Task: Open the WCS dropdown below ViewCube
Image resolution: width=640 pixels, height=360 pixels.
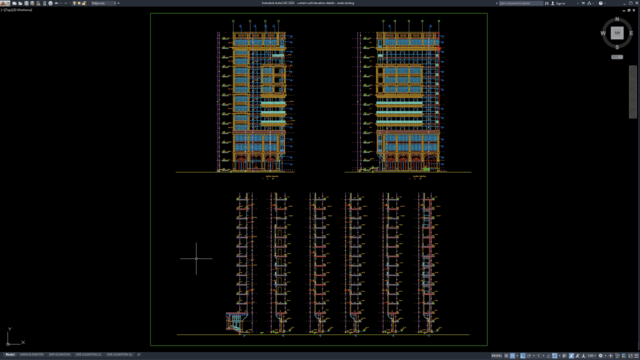Action: click(x=617, y=57)
